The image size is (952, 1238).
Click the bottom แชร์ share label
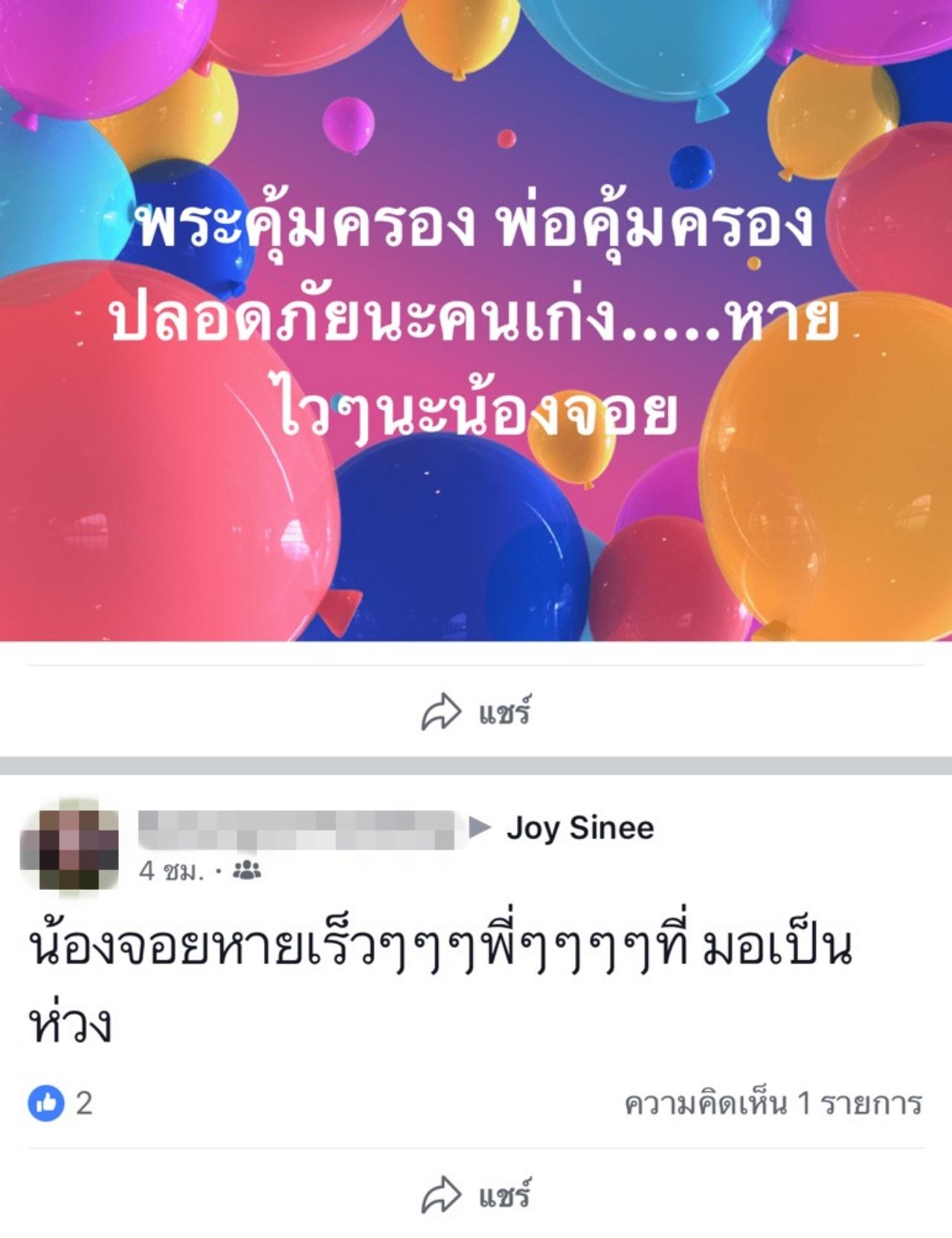click(504, 1195)
